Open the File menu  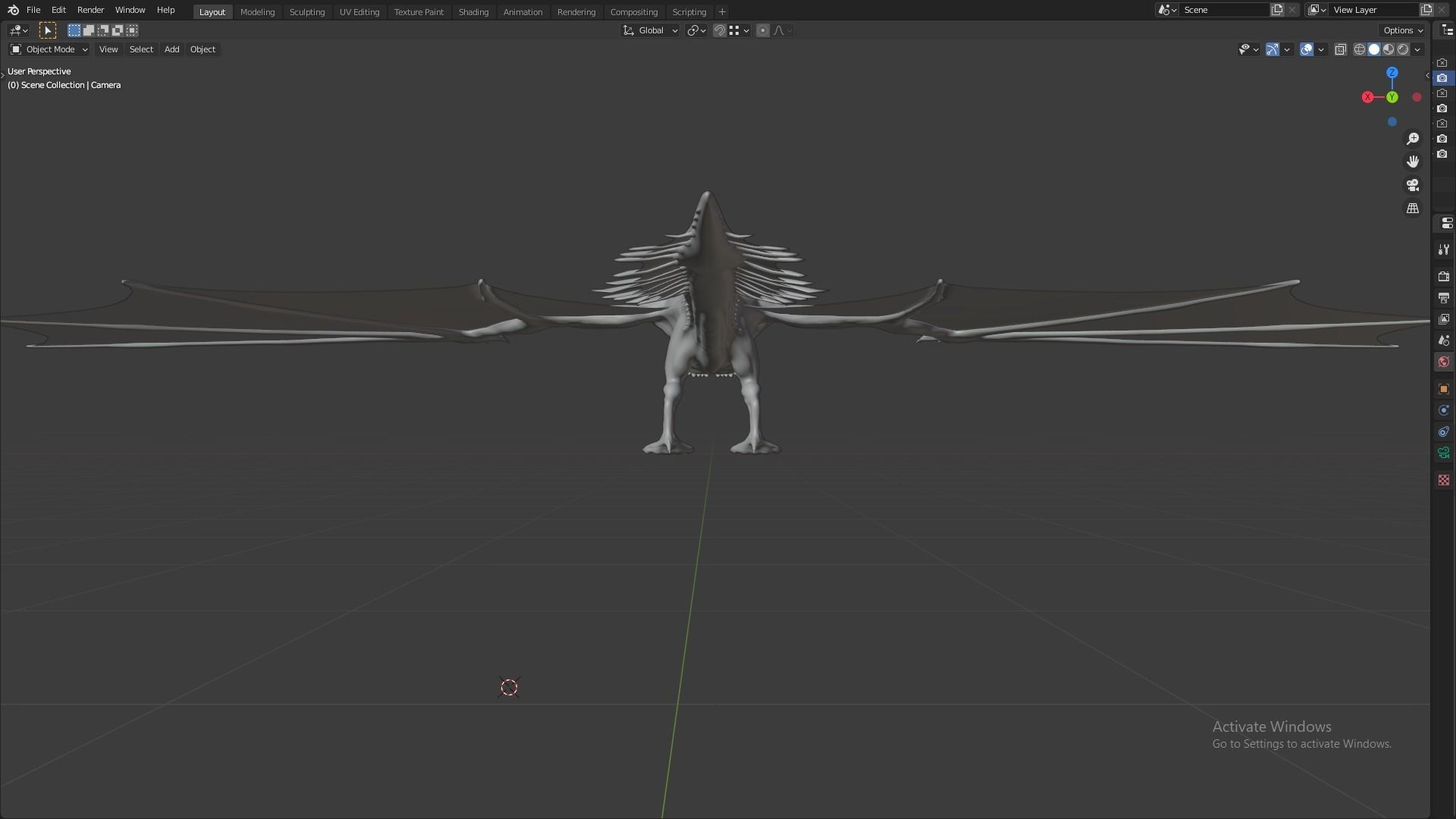pos(33,10)
